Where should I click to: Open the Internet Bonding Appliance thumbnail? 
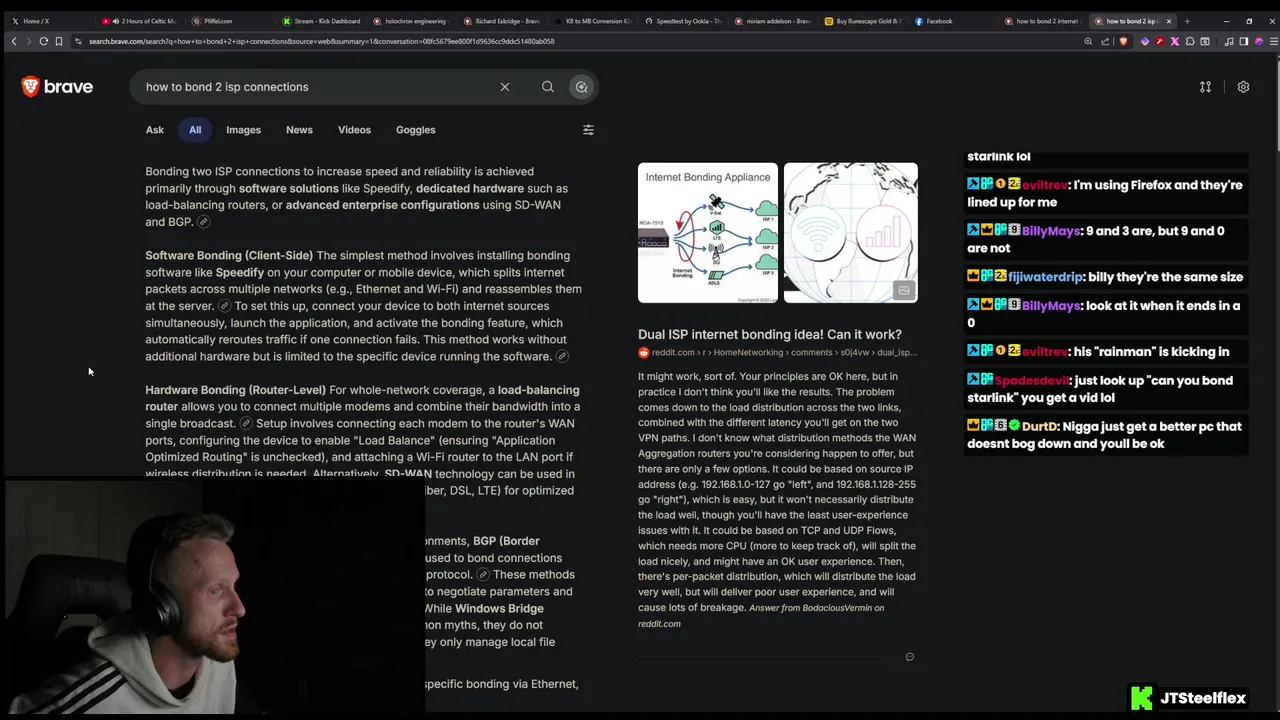click(x=708, y=232)
